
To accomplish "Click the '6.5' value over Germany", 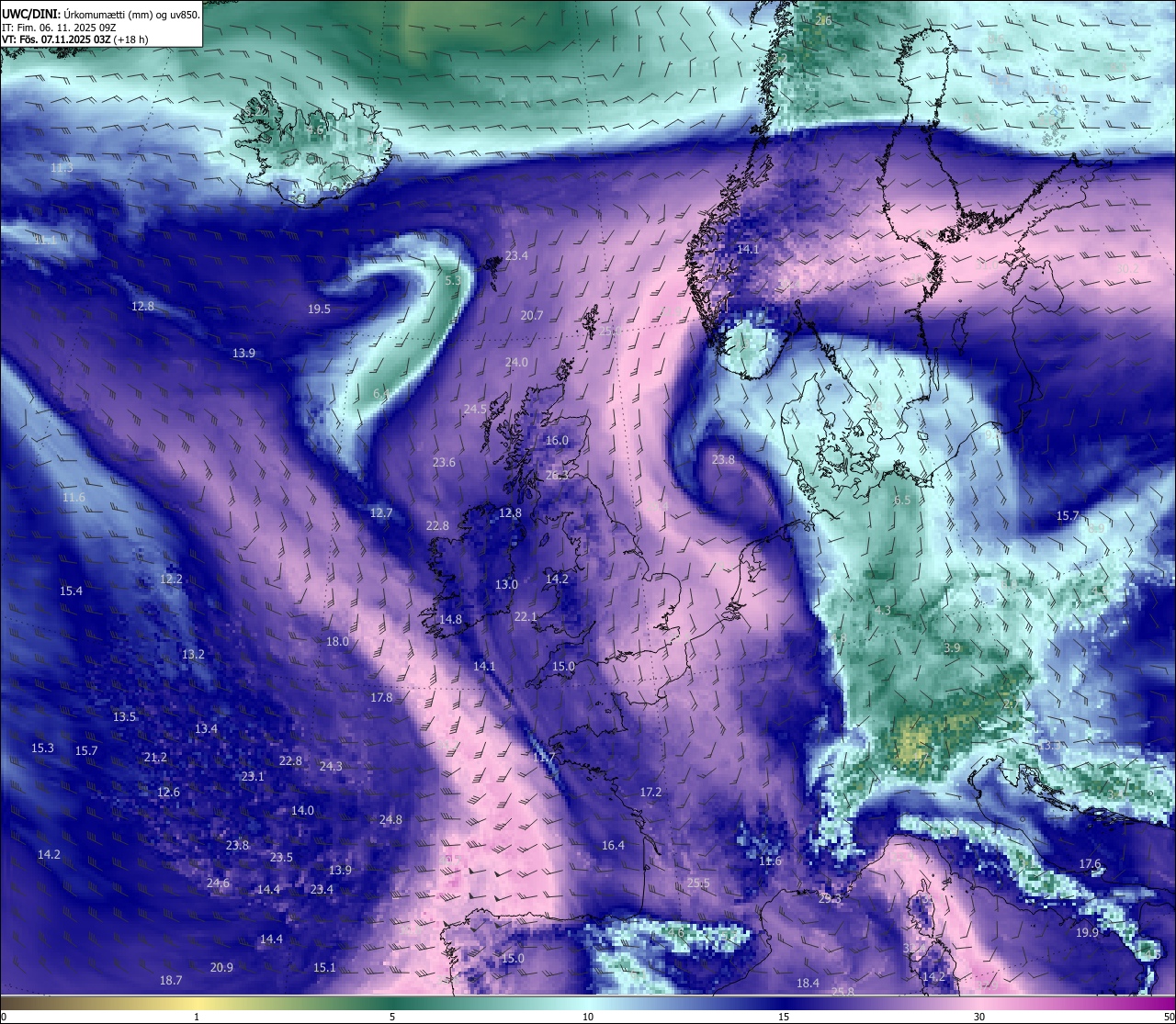I will 902,501.
